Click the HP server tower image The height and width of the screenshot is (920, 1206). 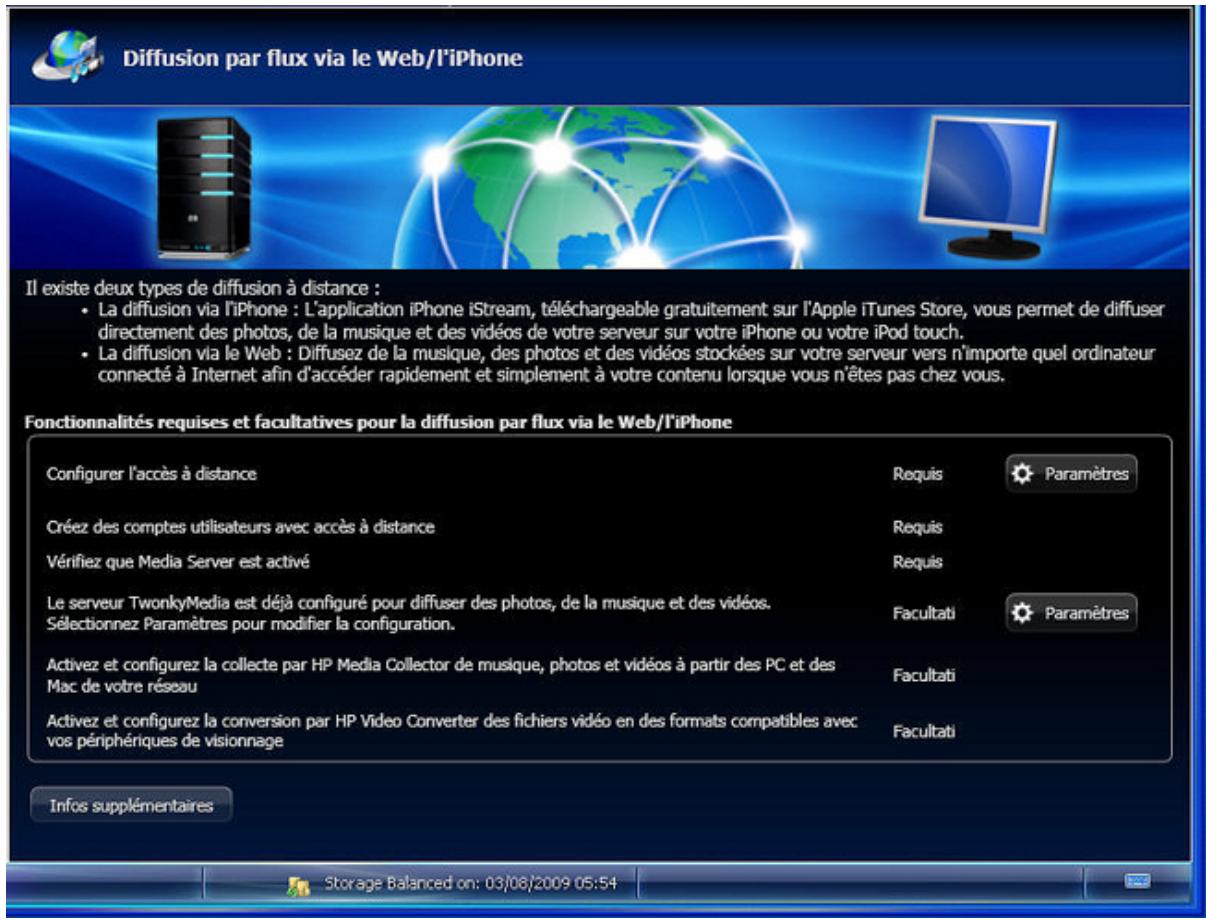pyautogui.click(x=203, y=188)
